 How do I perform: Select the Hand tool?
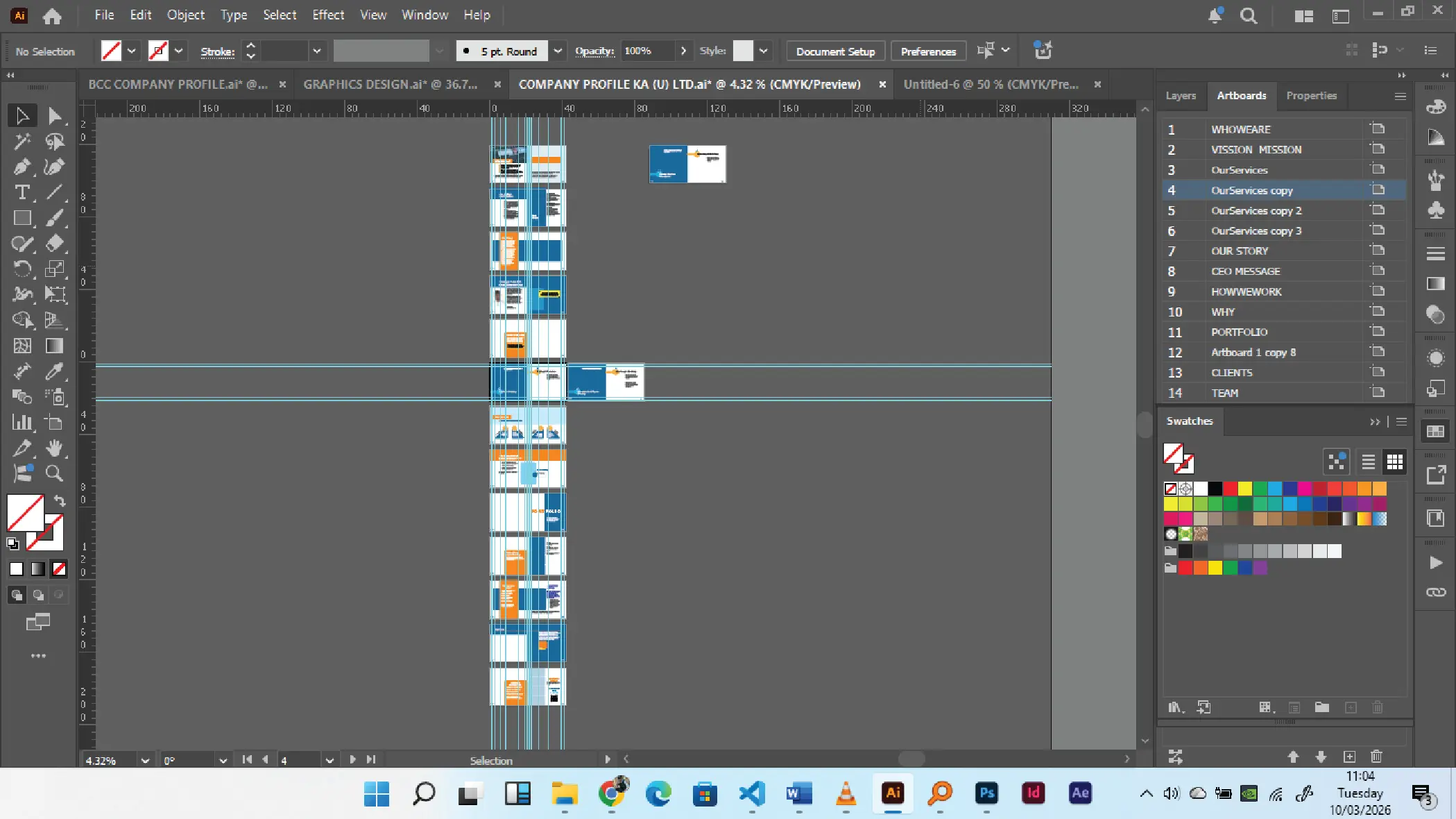pyautogui.click(x=54, y=448)
